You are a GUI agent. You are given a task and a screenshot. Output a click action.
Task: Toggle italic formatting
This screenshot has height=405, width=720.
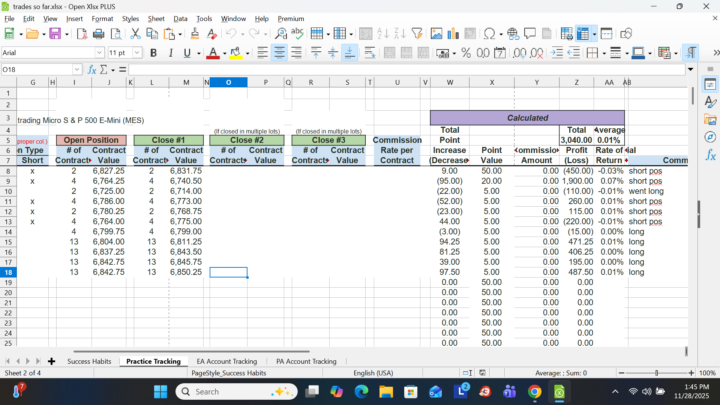click(170, 53)
